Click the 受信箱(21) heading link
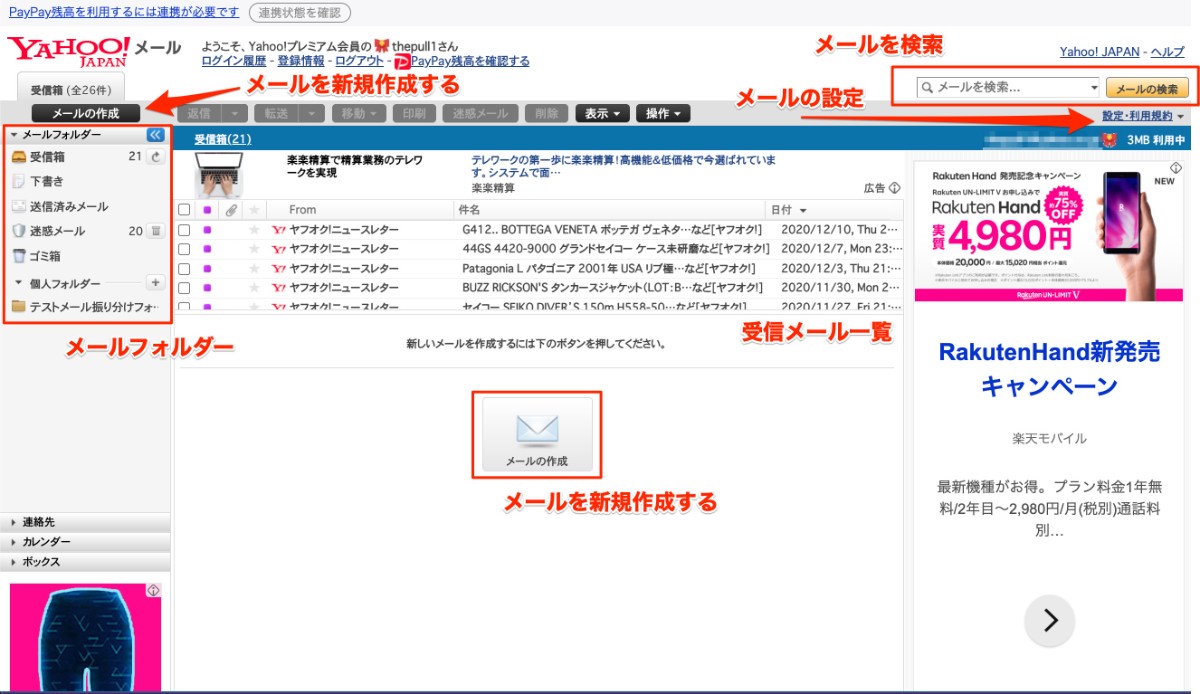The image size is (1200, 694). click(223, 140)
